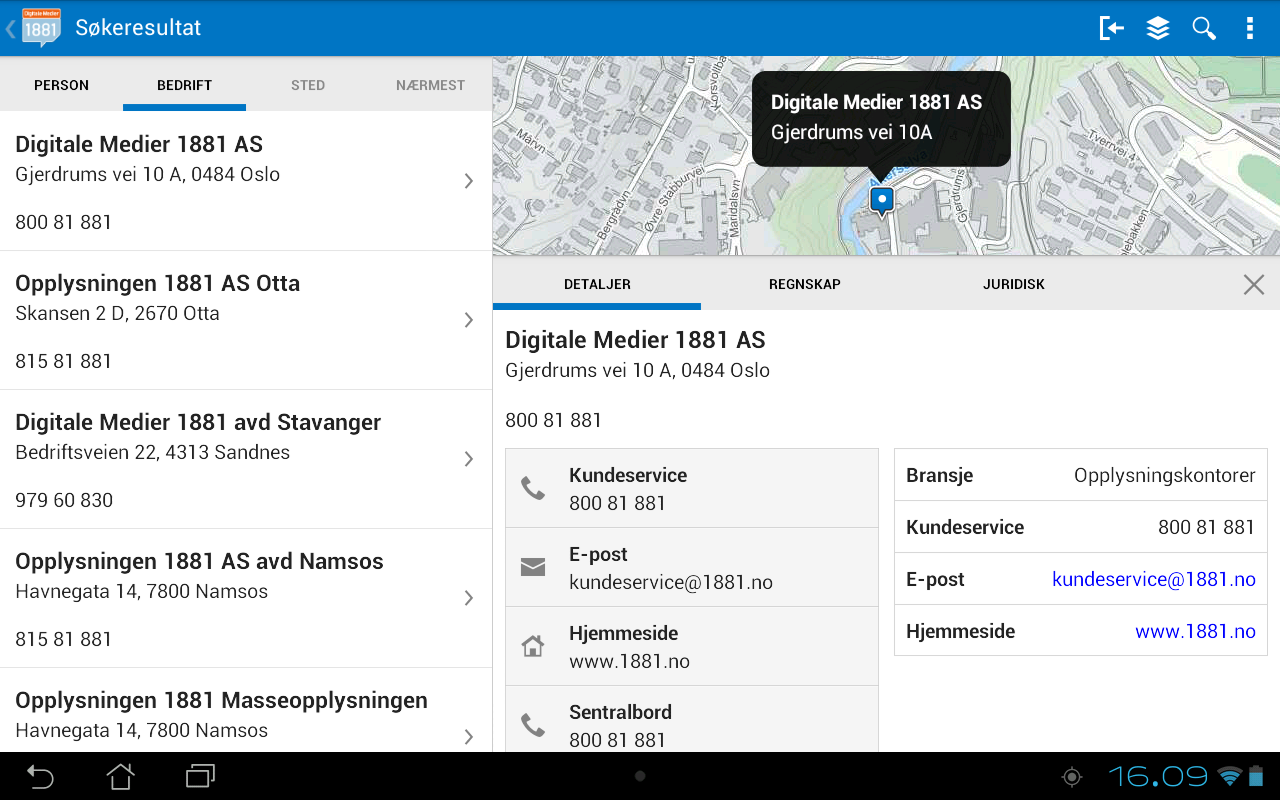Tap the Søkeresultat title in action bar

click(138, 28)
